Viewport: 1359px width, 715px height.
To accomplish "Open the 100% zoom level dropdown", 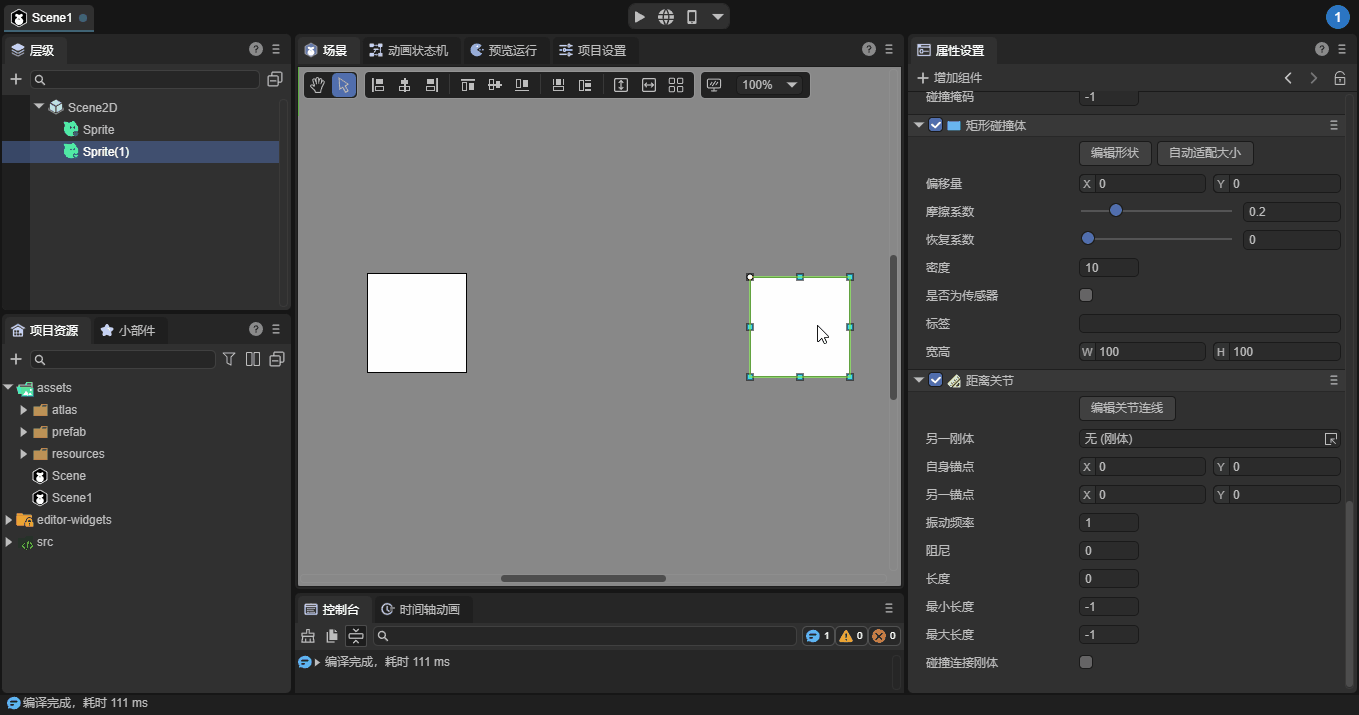I will click(x=769, y=85).
